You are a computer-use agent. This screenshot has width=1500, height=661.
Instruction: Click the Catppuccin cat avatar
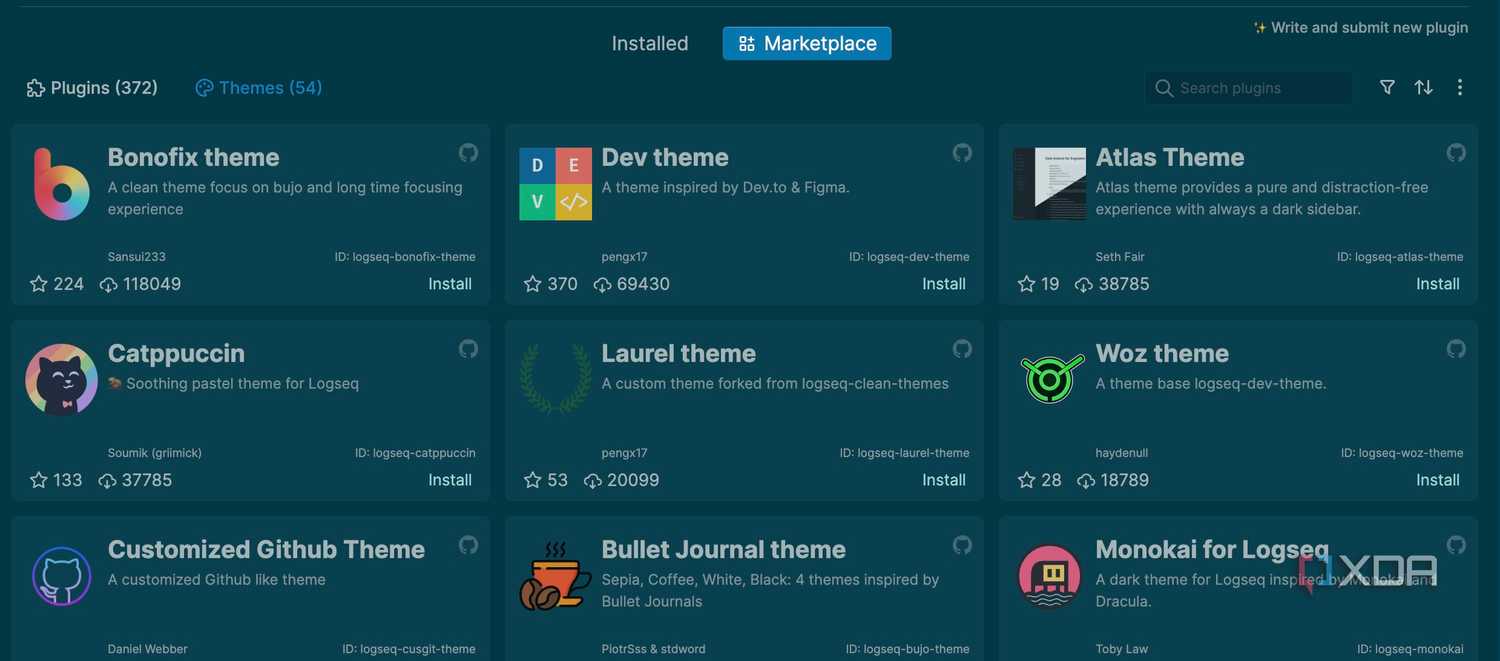pos(61,379)
